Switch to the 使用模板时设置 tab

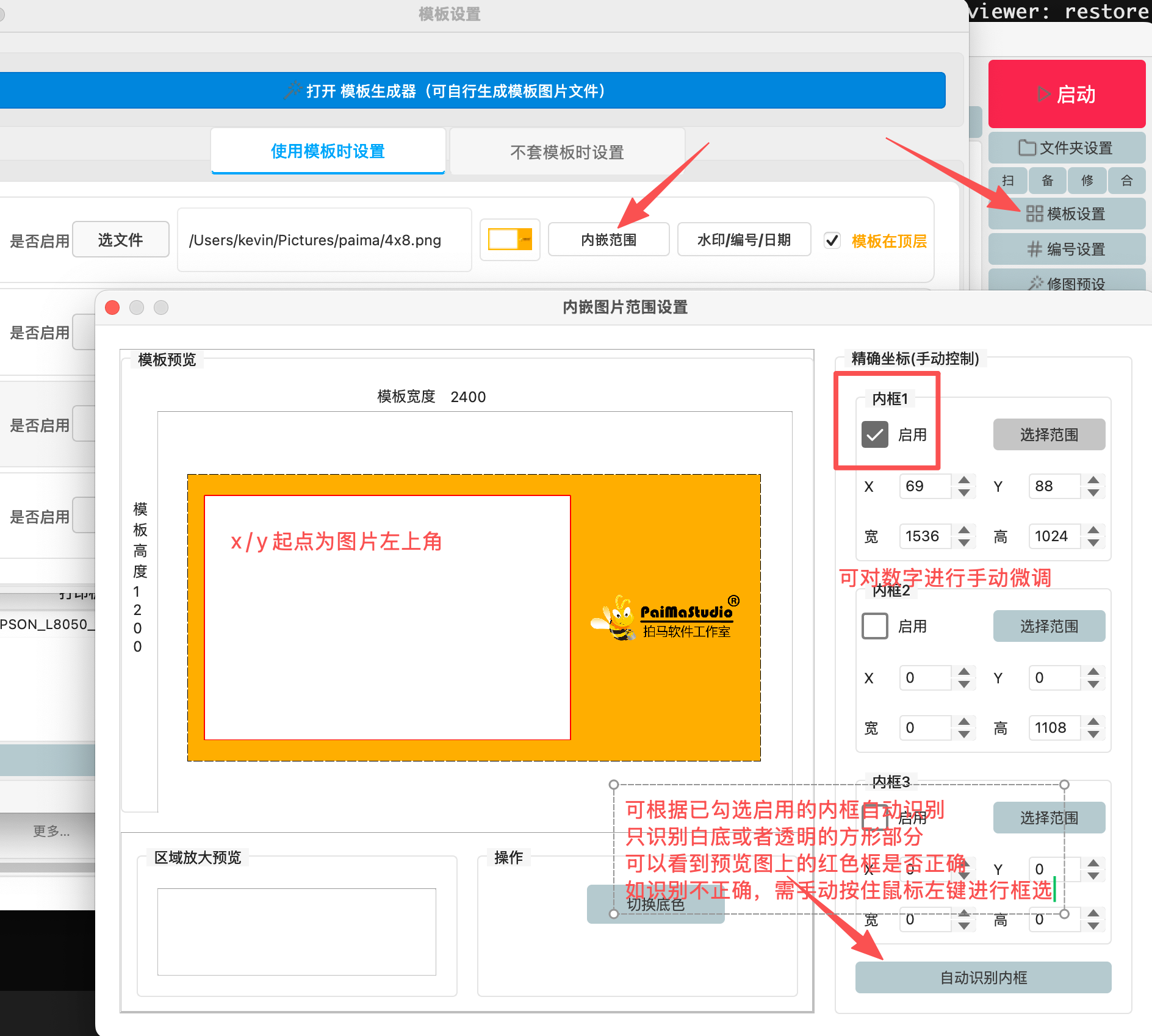(x=327, y=151)
